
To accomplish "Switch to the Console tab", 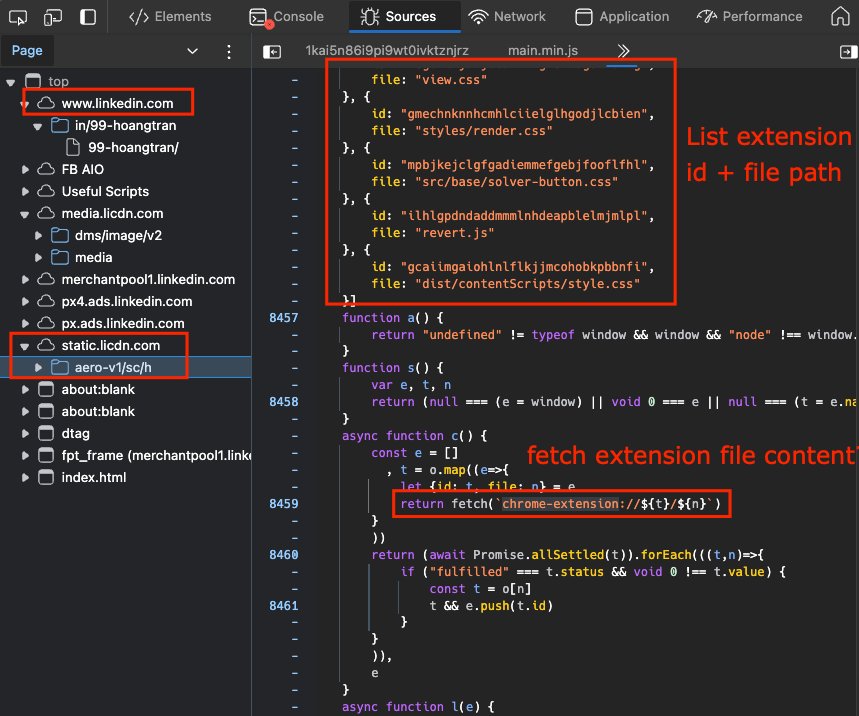I will (x=287, y=16).
